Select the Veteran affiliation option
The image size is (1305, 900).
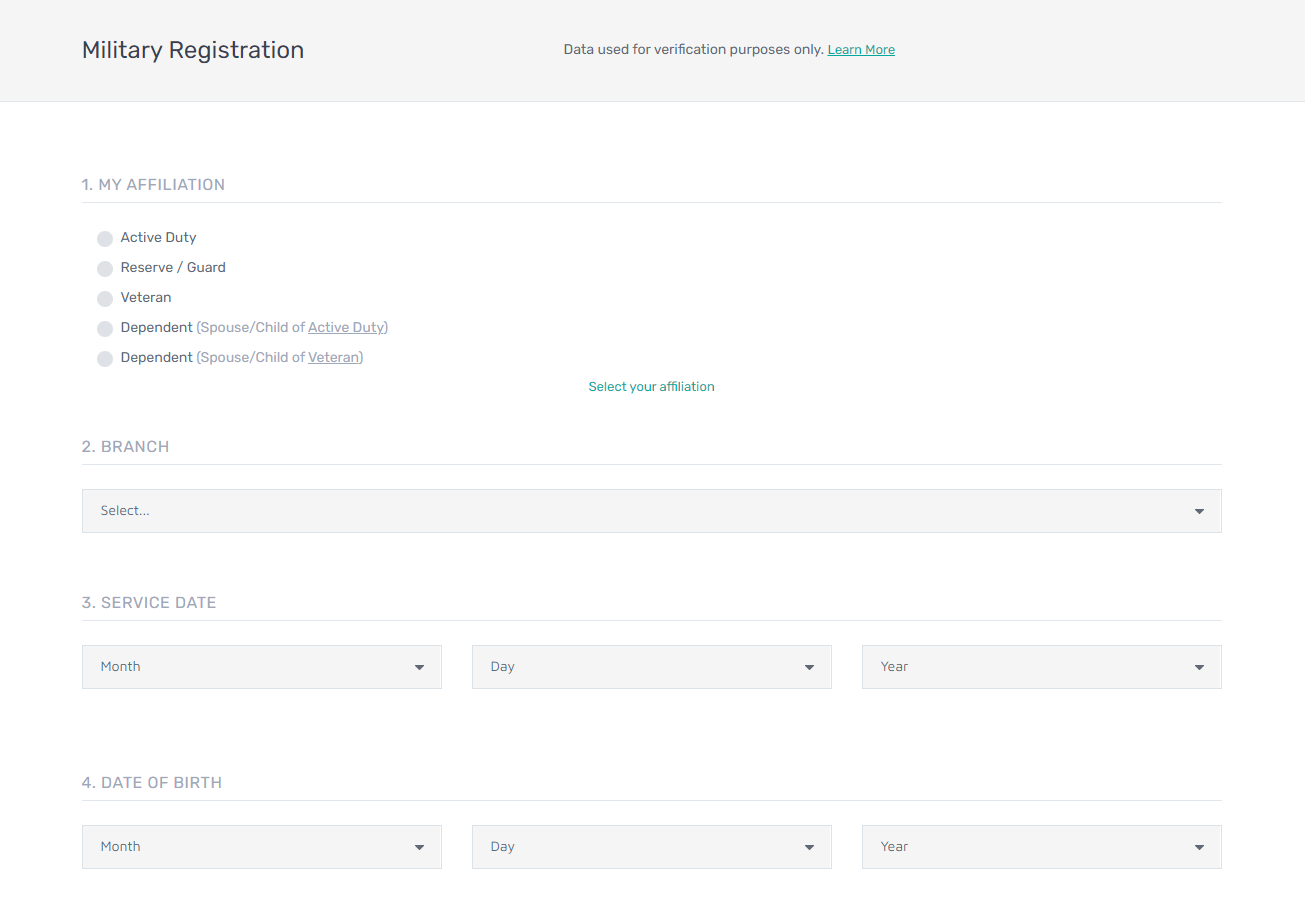(x=105, y=299)
